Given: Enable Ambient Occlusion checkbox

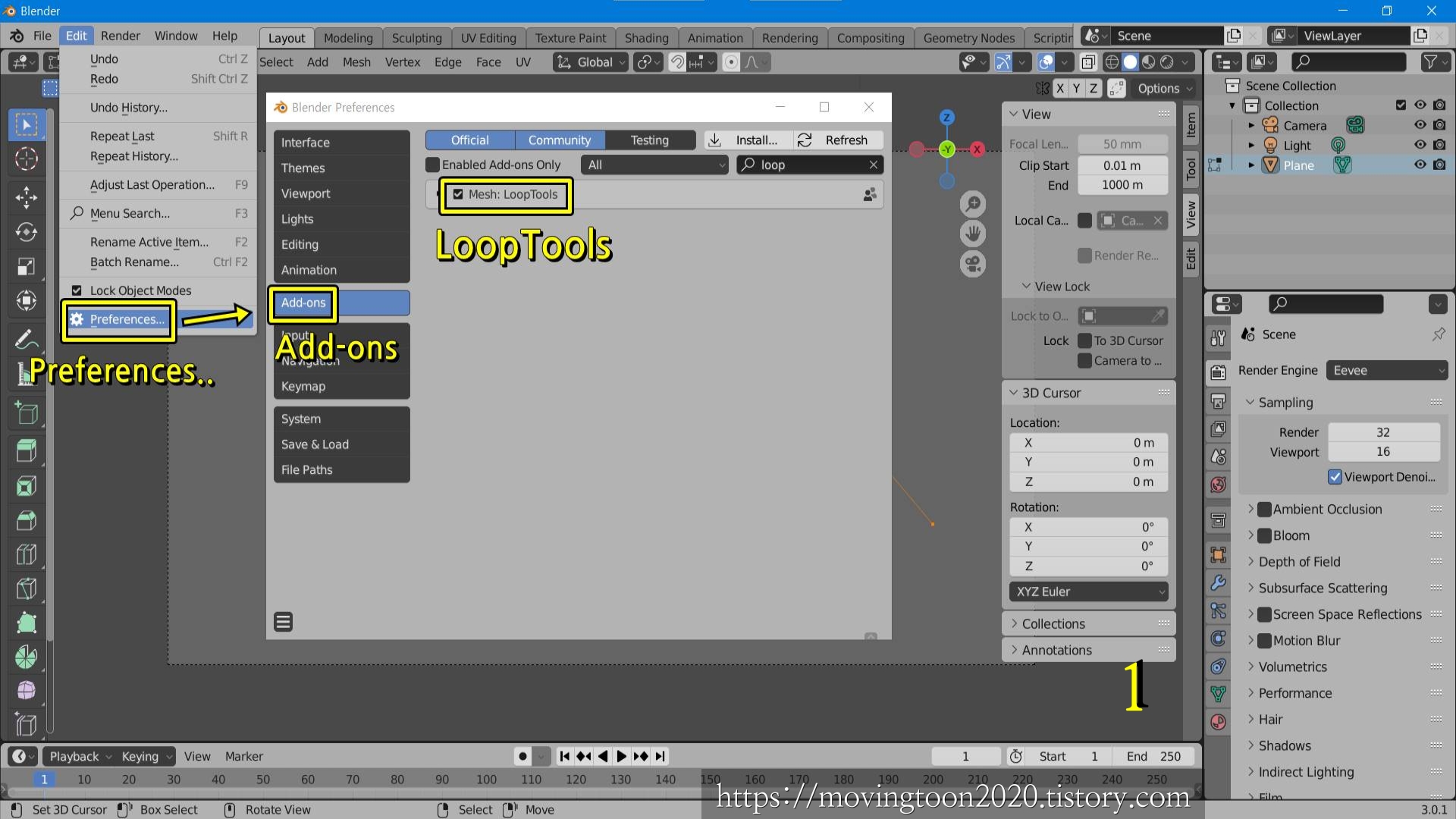Looking at the screenshot, I should tap(1264, 510).
